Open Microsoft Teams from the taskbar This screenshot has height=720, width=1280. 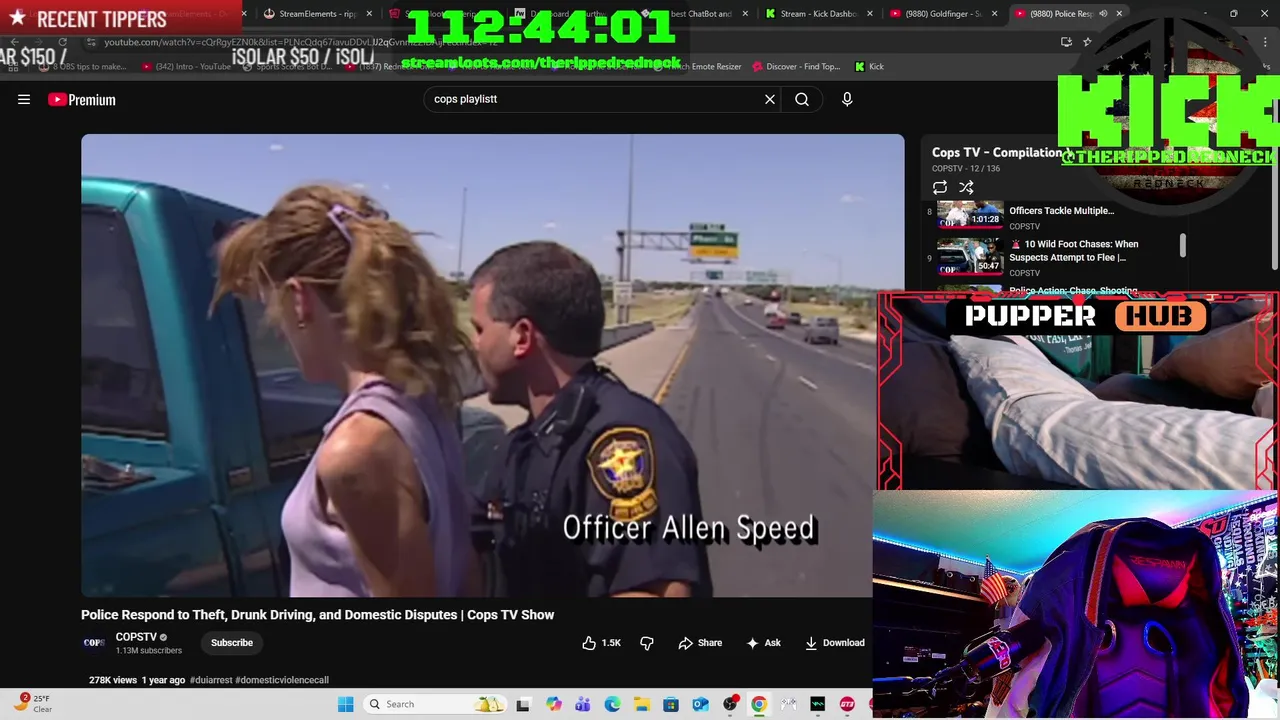(583, 704)
